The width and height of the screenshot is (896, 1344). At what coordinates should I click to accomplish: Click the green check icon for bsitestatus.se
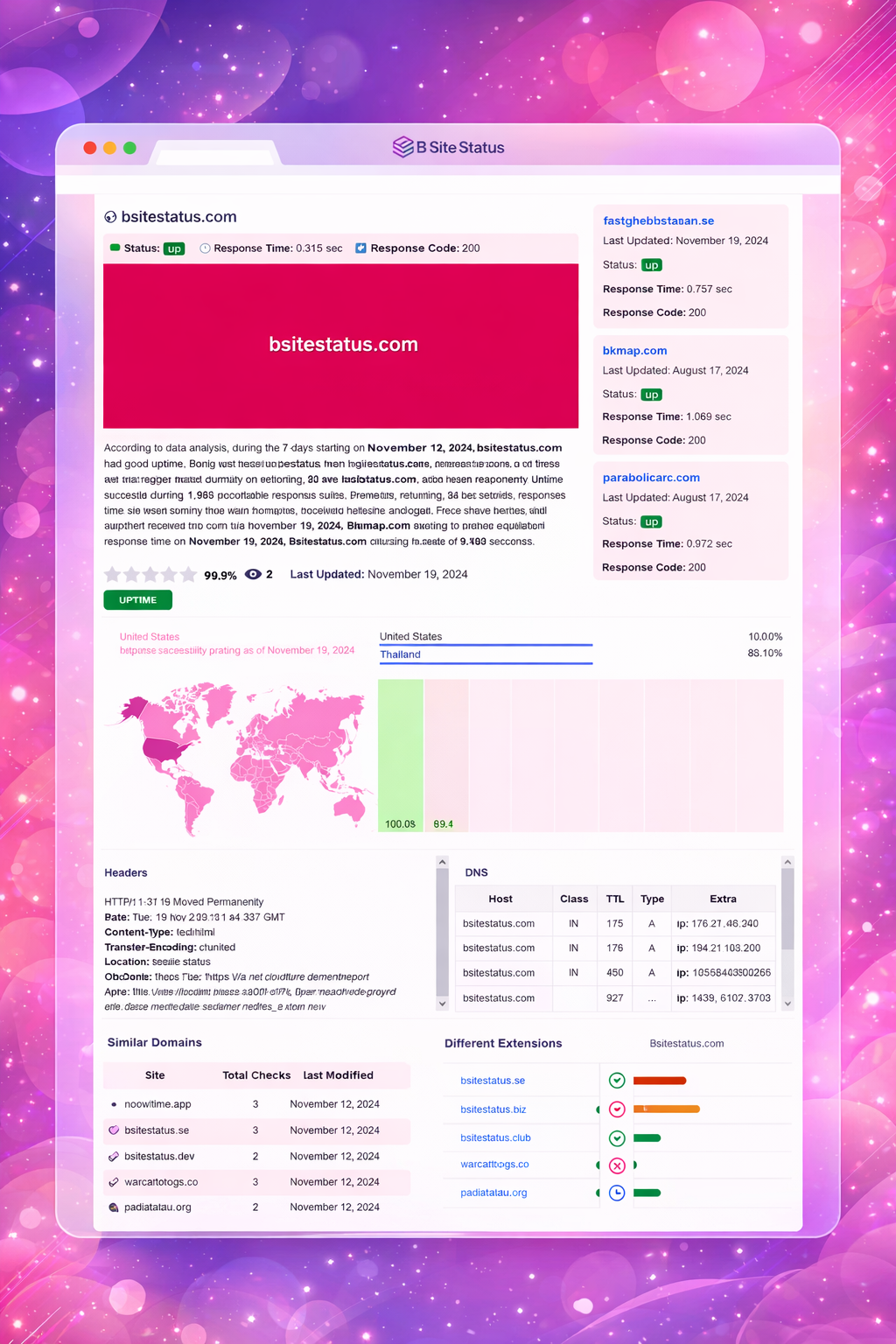pyautogui.click(x=617, y=1081)
